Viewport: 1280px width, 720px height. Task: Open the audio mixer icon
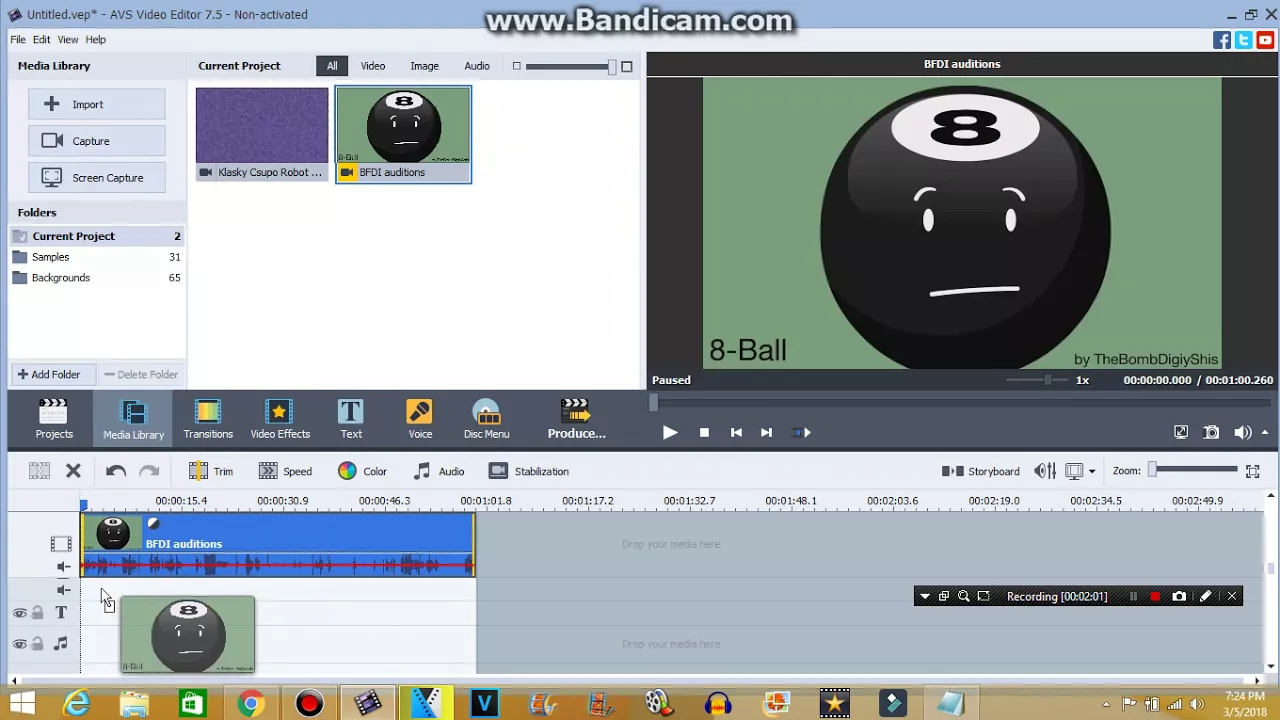[1045, 471]
